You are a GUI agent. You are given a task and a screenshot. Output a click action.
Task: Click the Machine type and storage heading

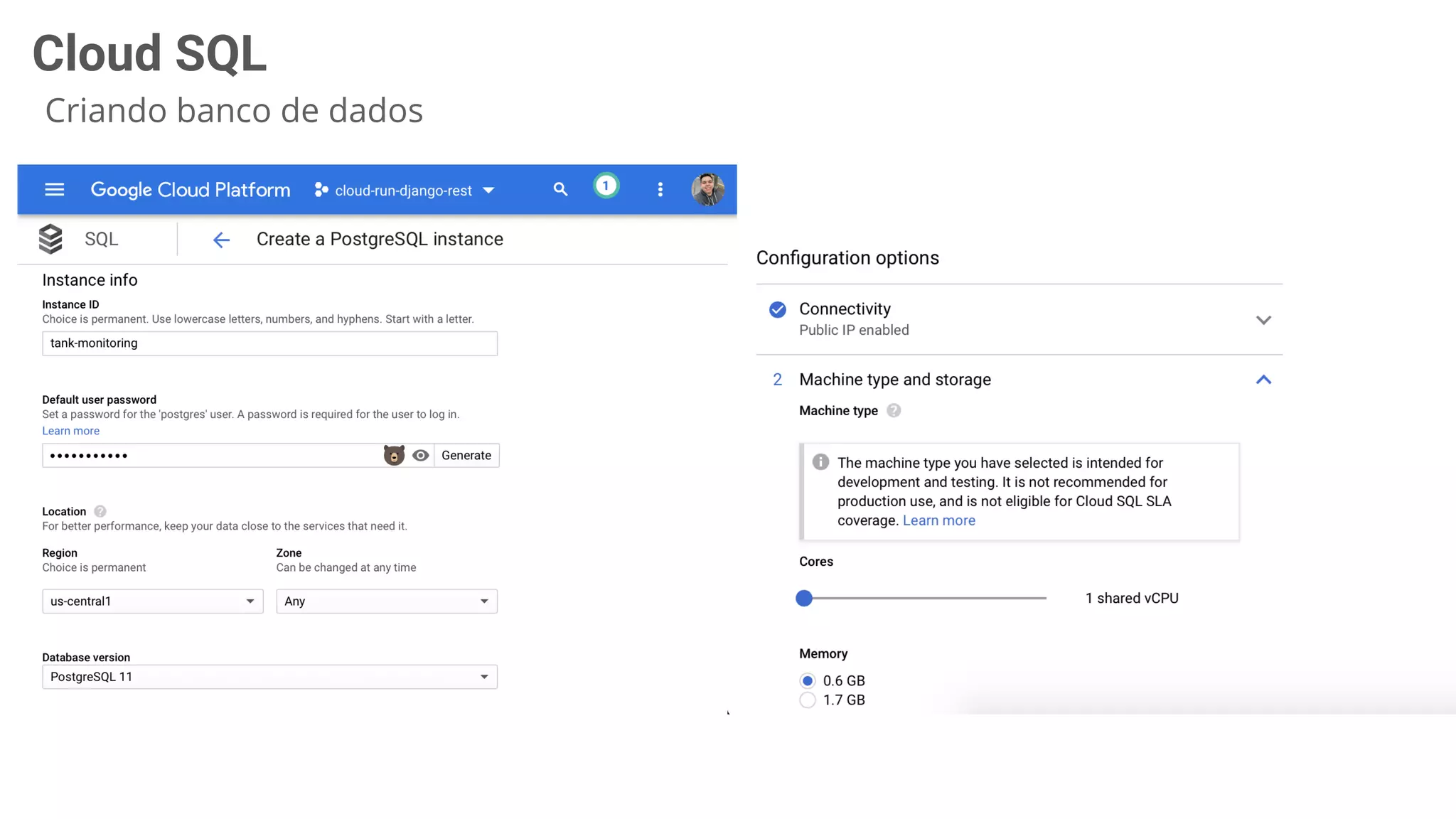pos(895,380)
